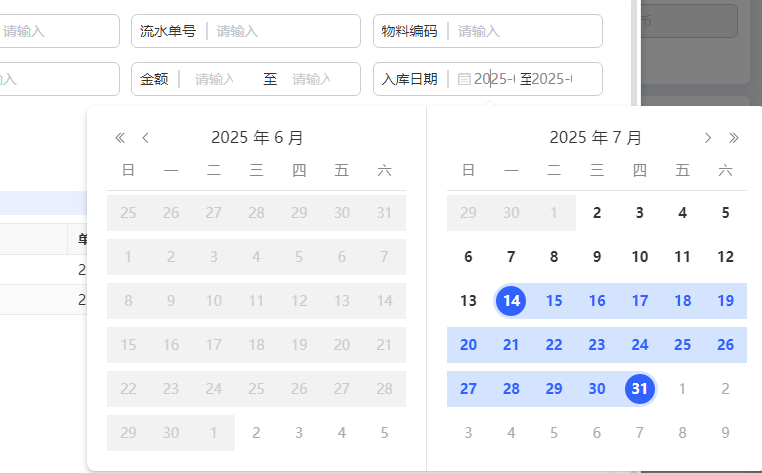
Task: Click 流水单号 field label
Action: coord(168,32)
